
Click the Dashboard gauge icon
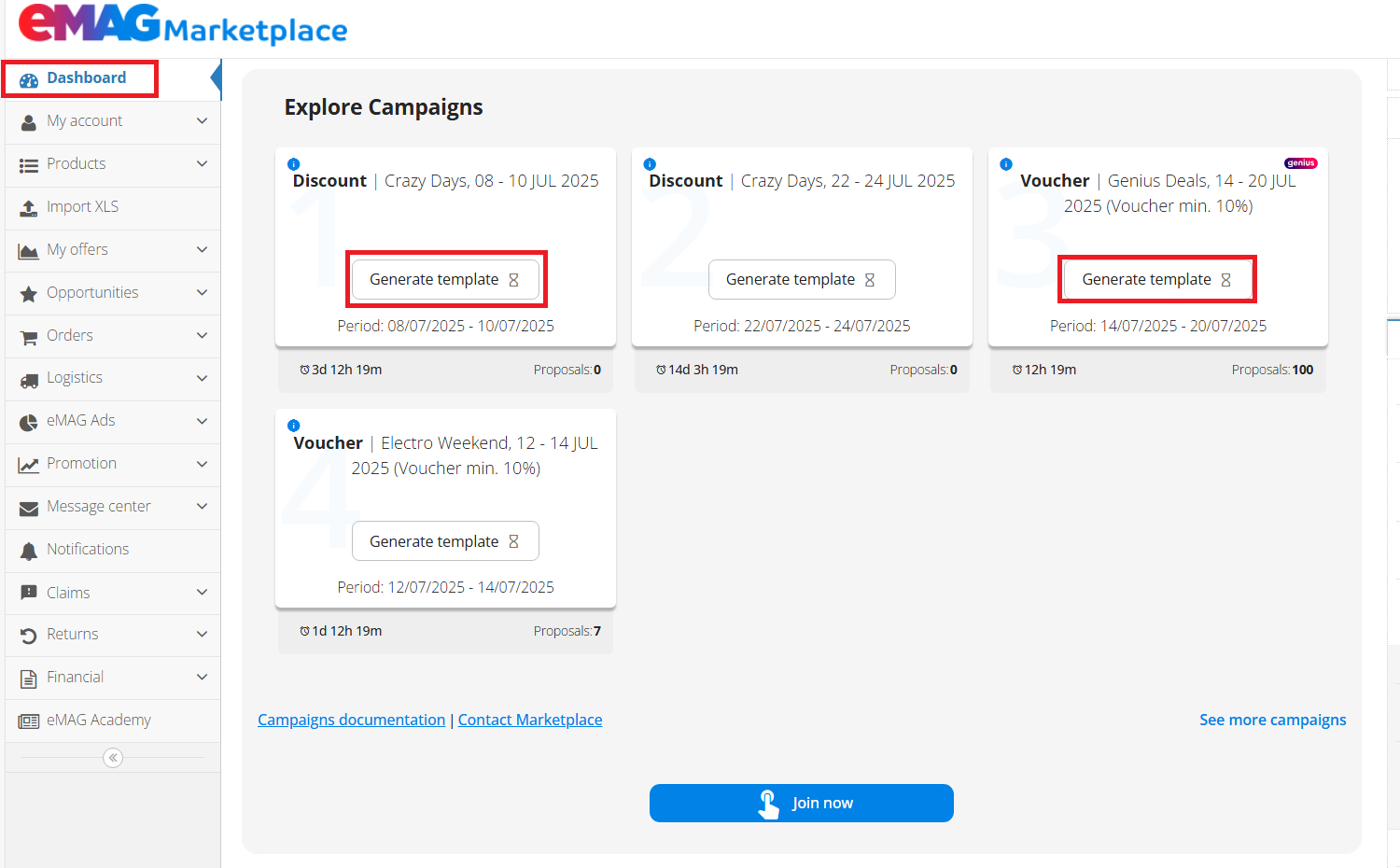tap(29, 80)
